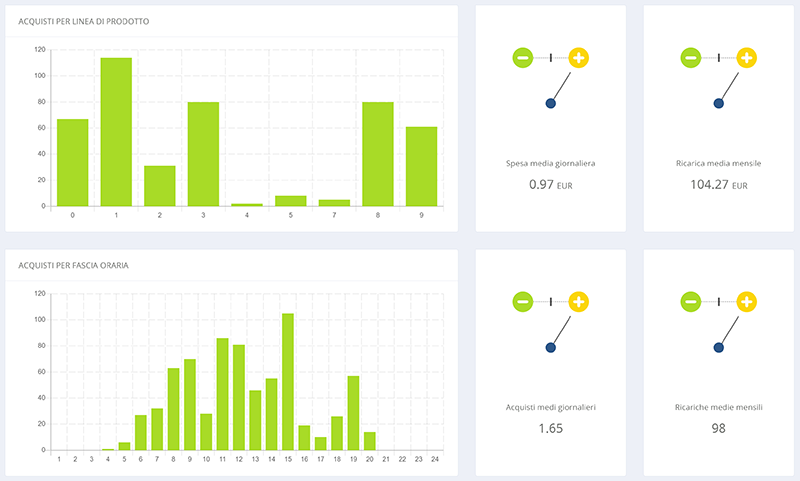Click blue gauge pointer dot in Spesa media giornaliera
800x481 pixels.
[x=550, y=104]
